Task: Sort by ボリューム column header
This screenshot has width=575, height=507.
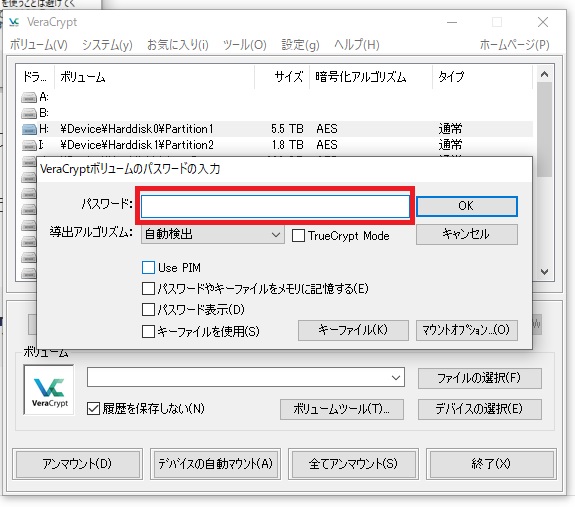Action: click(x=154, y=77)
